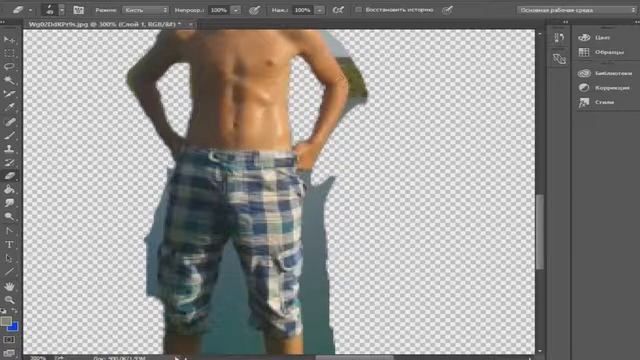640x360 pixels.
Task: Select the Lasso tool
Action: tap(9, 67)
